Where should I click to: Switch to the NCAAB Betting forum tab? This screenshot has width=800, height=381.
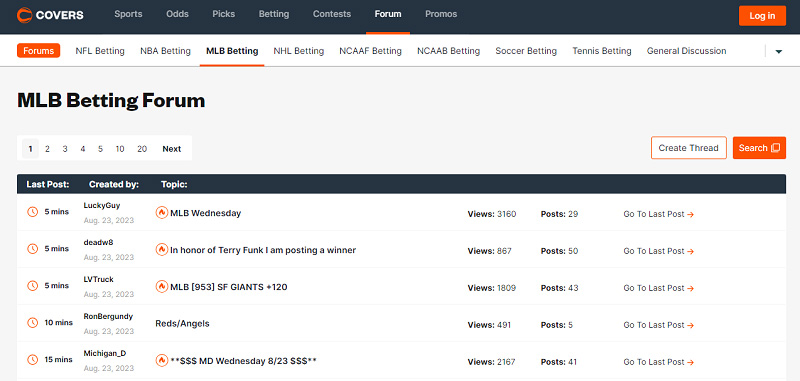tap(448, 51)
